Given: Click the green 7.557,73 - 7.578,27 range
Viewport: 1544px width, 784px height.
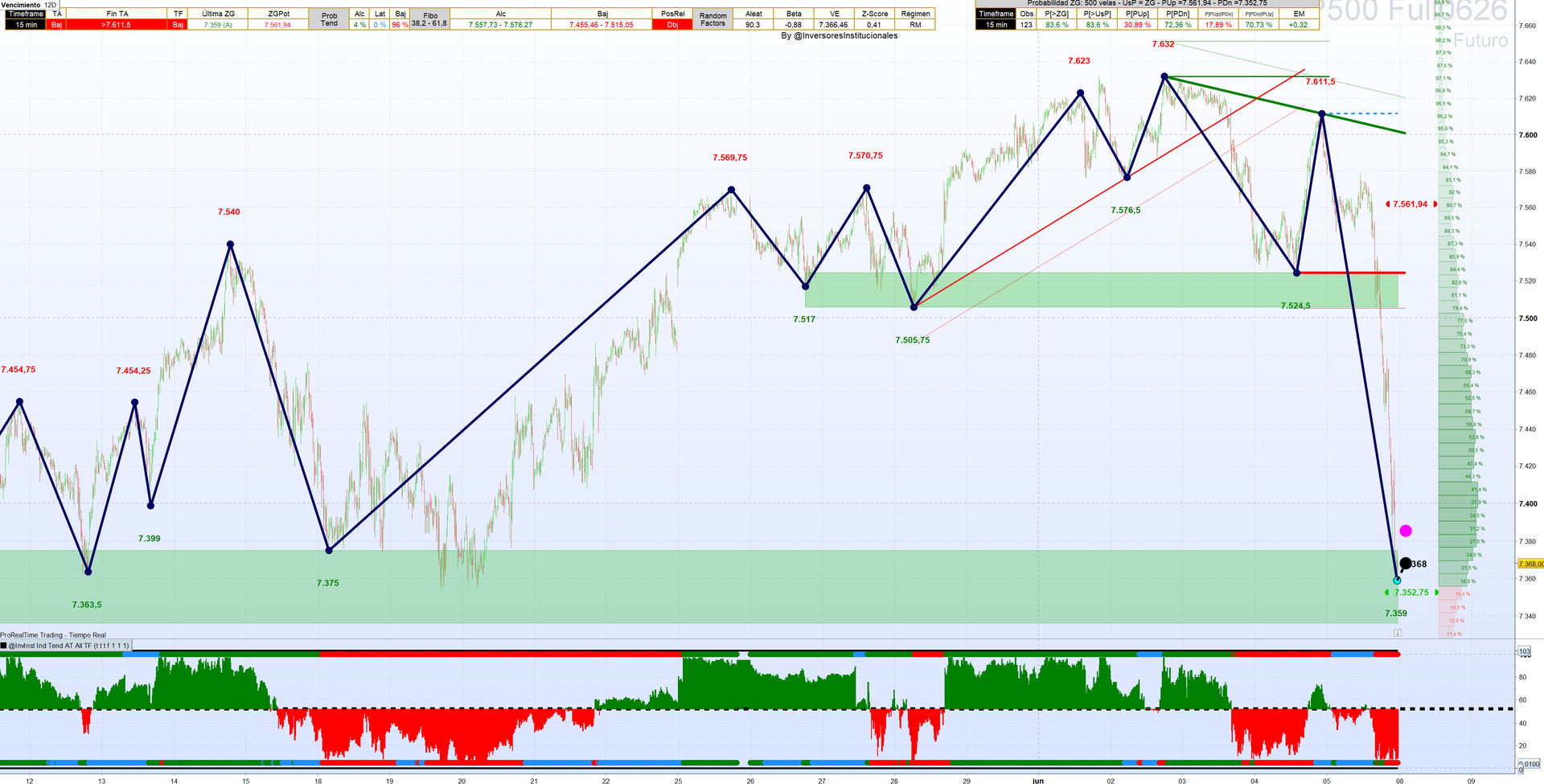Looking at the screenshot, I should point(500,25).
